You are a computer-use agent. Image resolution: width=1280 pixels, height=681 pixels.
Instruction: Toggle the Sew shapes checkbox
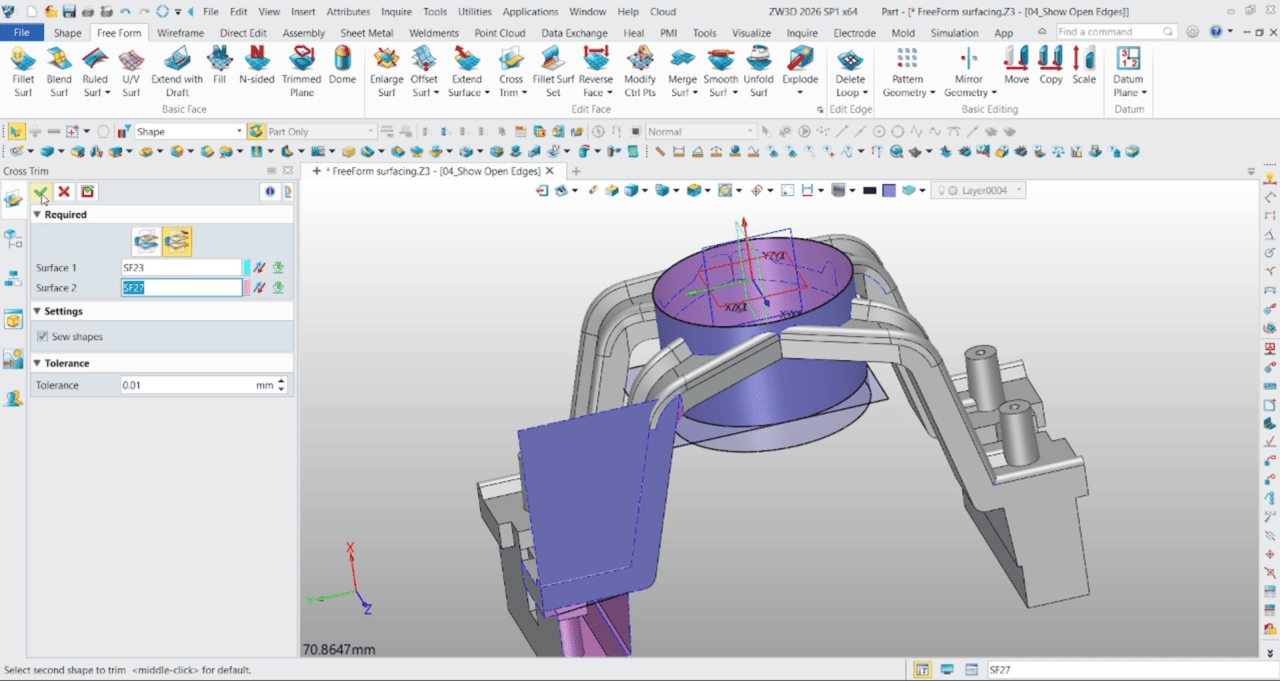point(42,337)
